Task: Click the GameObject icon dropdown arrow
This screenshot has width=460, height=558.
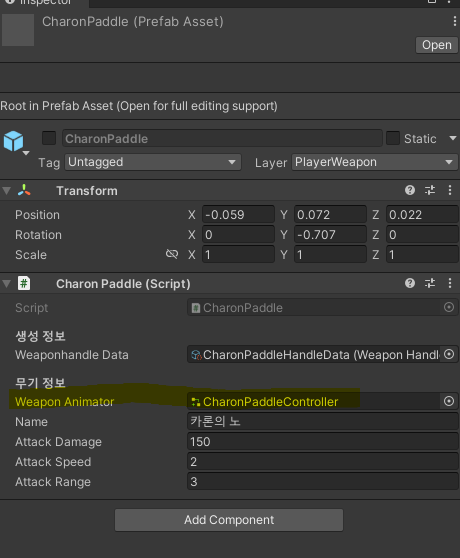Action: pos(26,153)
